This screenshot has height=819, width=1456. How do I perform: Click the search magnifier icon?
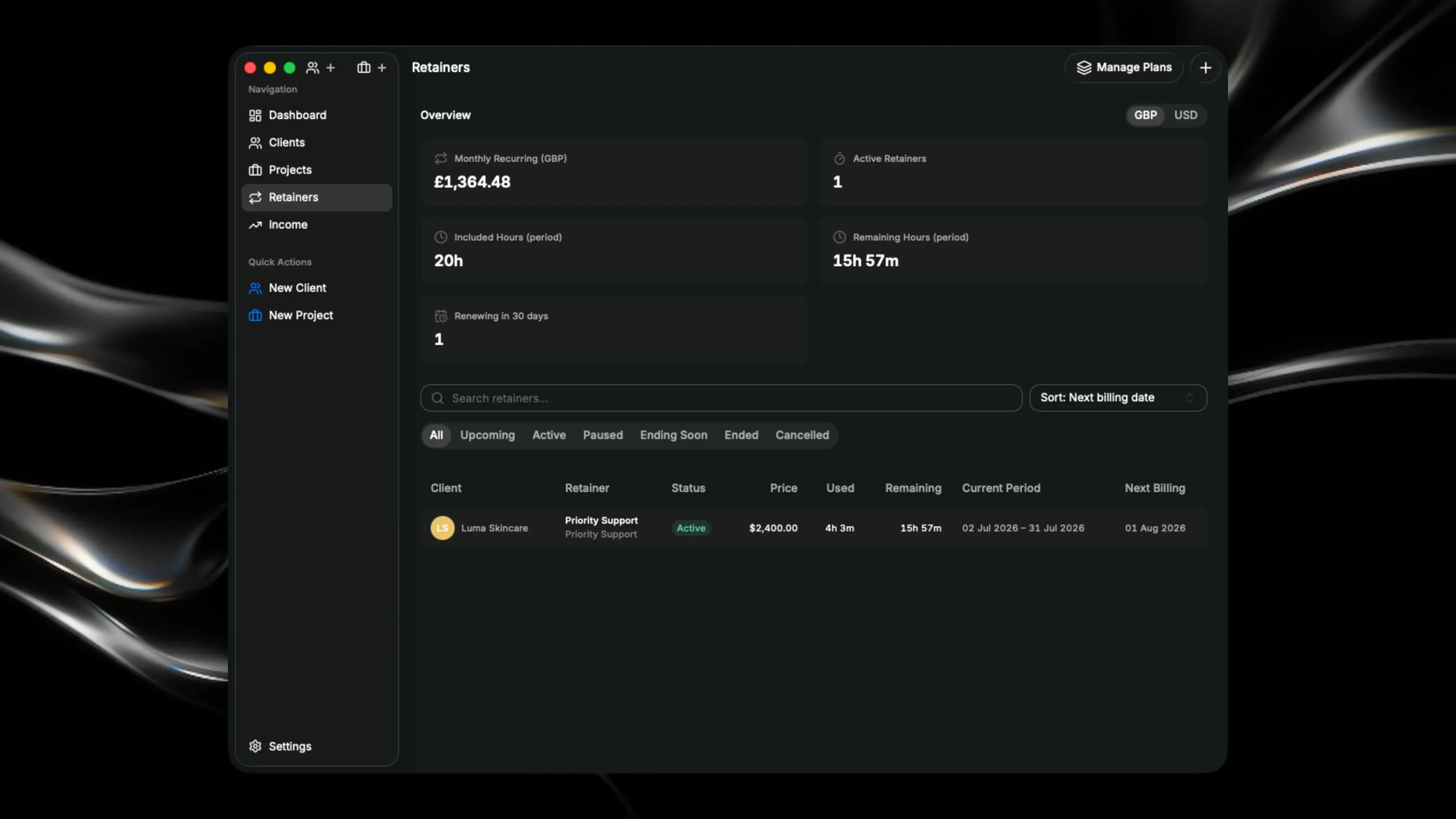tap(437, 398)
